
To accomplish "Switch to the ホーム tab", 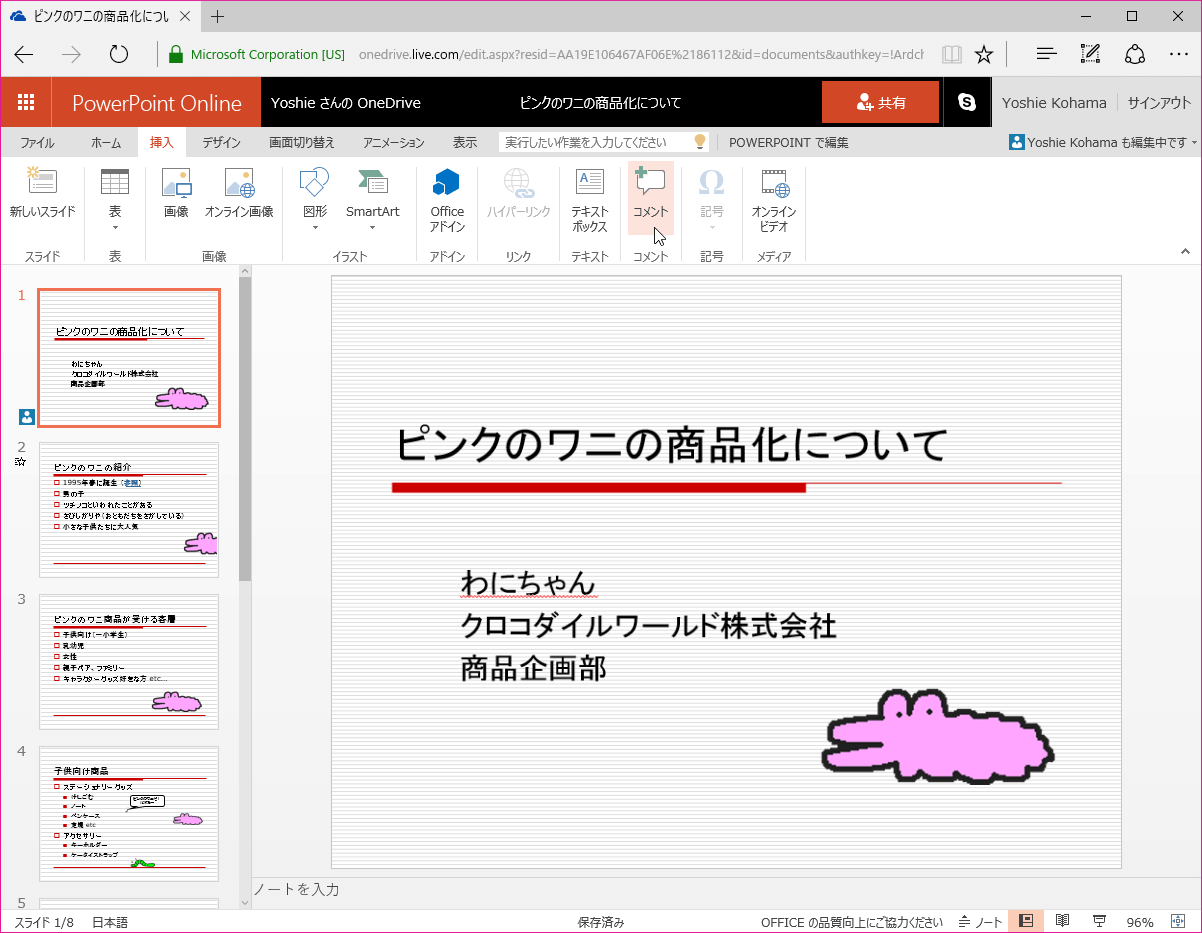I will (106, 143).
